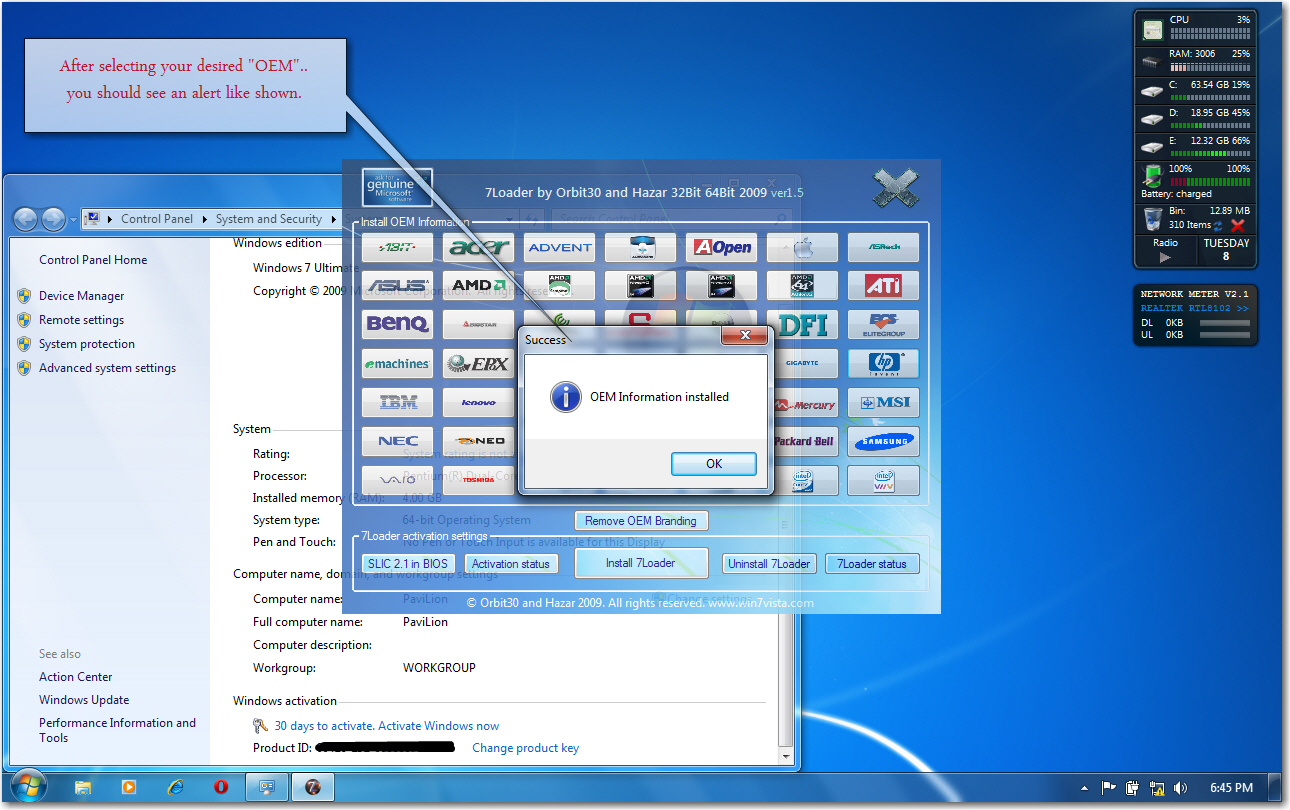Image resolution: width=1290 pixels, height=810 pixels.
Task: Click the Change product key link
Action: coord(525,748)
